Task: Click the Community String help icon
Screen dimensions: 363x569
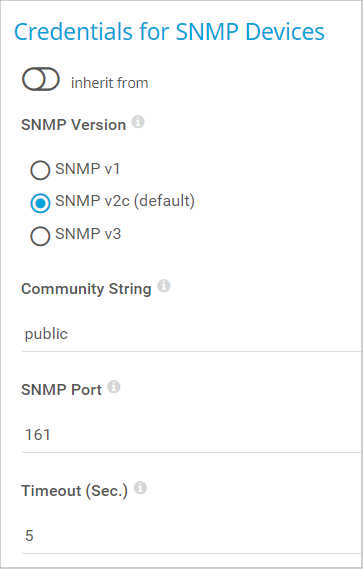Action: (x=164, y=286)
